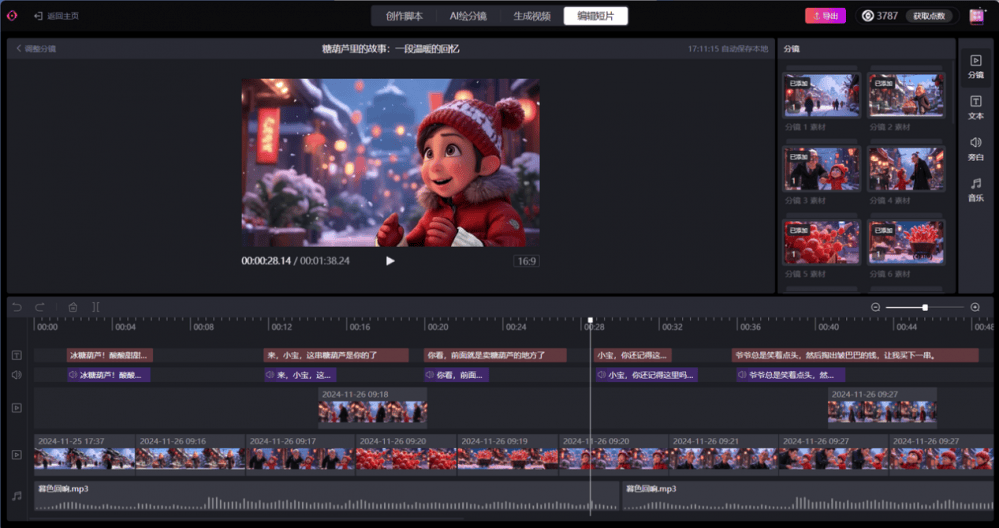Viewport: 999px width, 528px height.
Task: Select subtitle clip 来，小宝，这串糖葫芦是你的了
Action: pyautogui.click(x=336, y=355)
